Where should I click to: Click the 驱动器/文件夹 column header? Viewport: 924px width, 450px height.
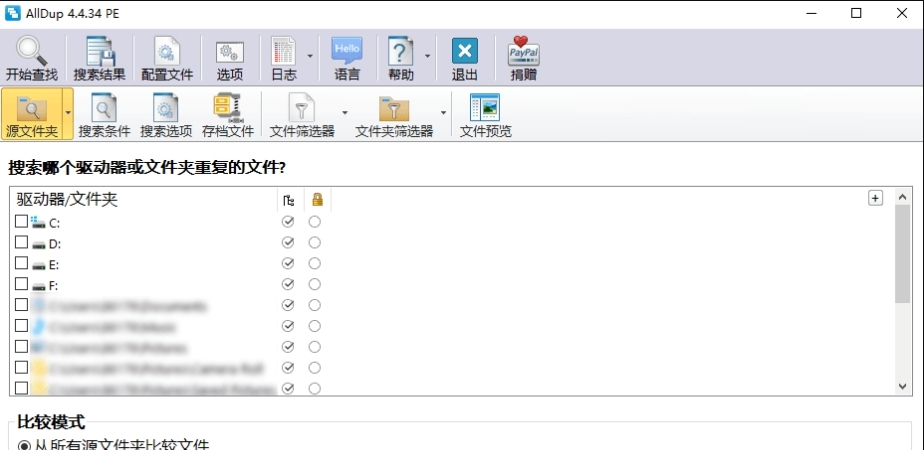(x=67, y=199)
